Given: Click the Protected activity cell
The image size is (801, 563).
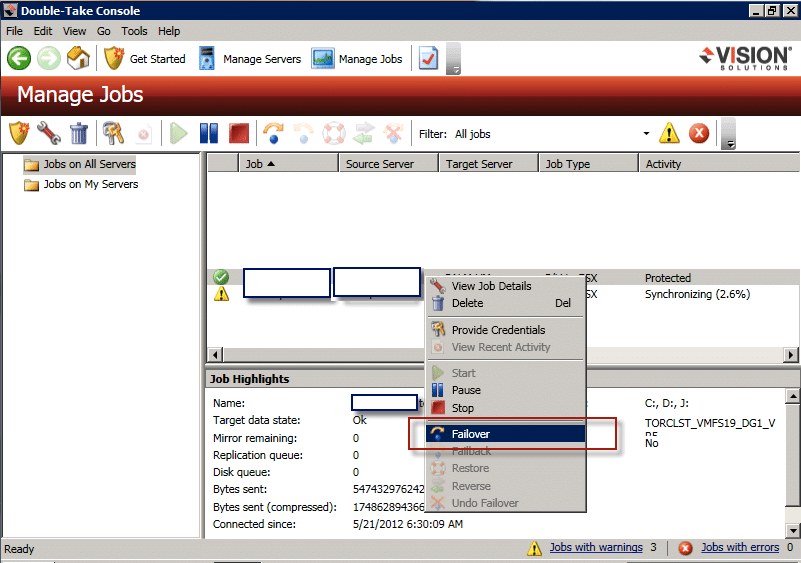Looking at the screenshot, I should coord(668,278).
